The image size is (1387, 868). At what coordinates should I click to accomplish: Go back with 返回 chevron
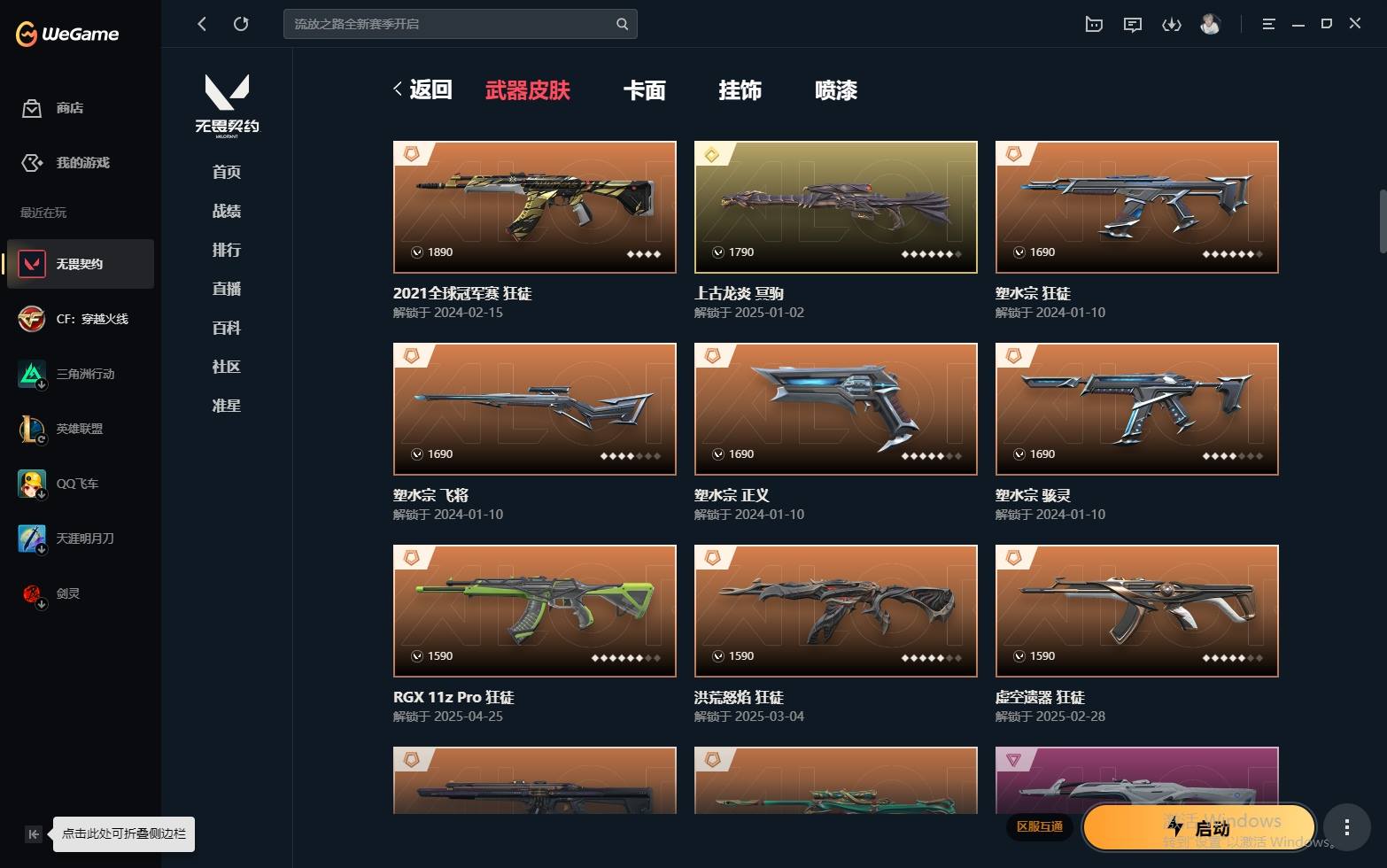click(422, 89)
